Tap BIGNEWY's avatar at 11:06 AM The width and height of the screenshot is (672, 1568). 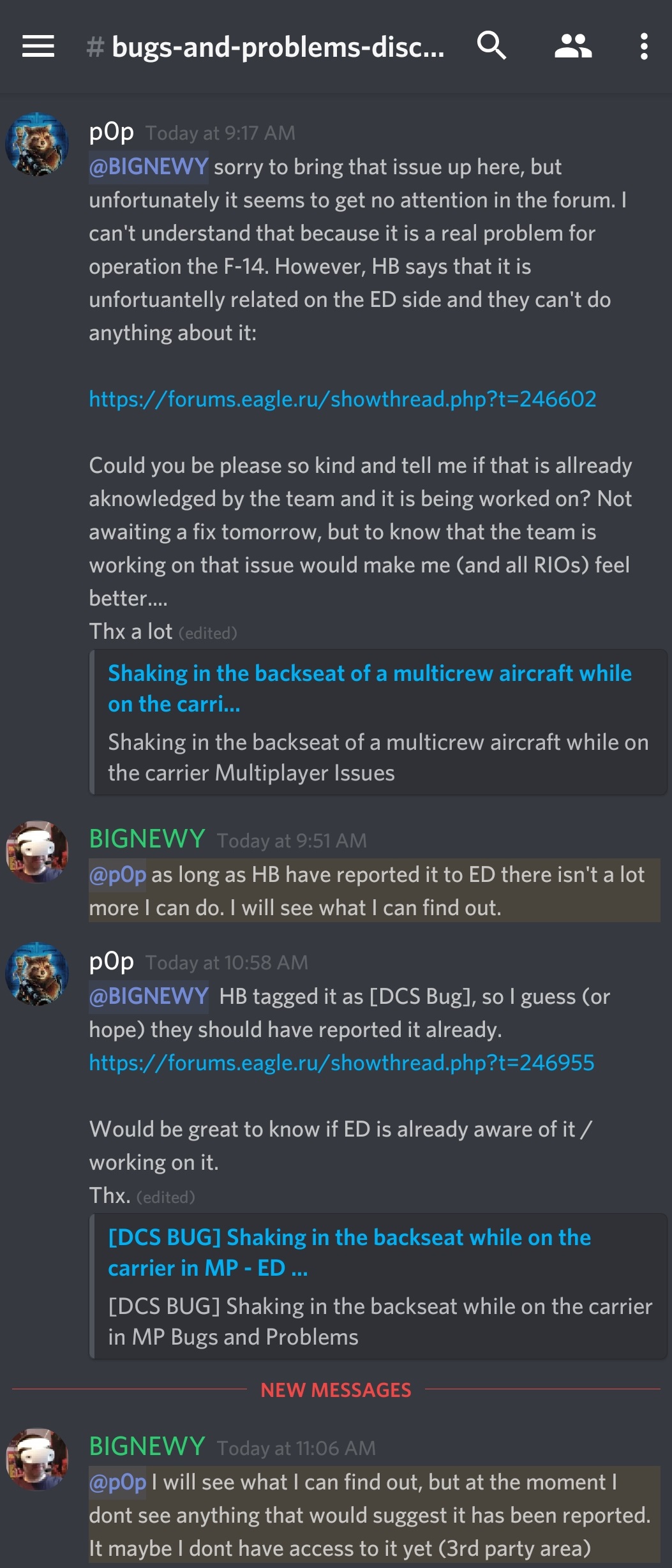point(37,1459)
